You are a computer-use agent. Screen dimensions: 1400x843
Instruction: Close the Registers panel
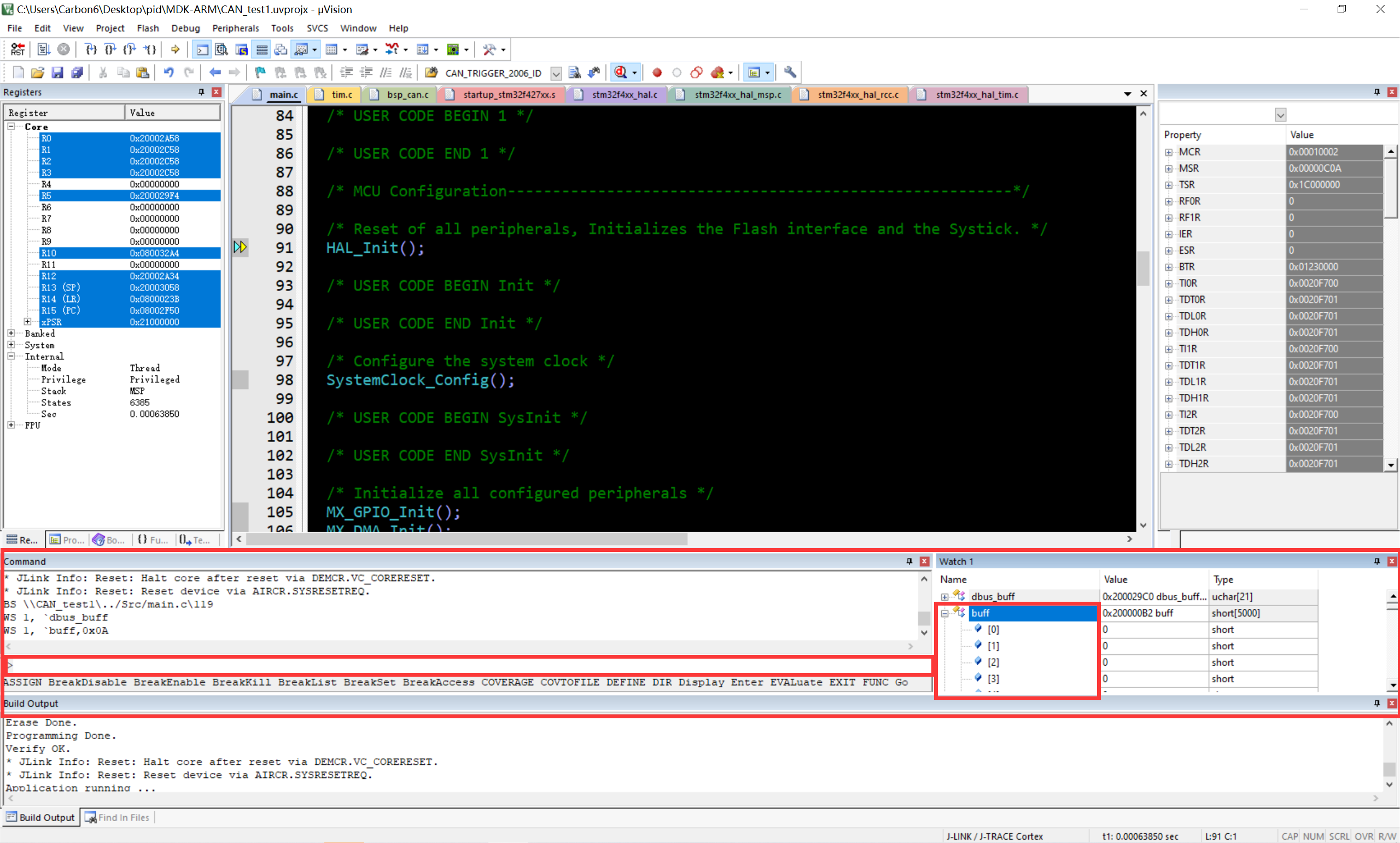tap(217, 92)
